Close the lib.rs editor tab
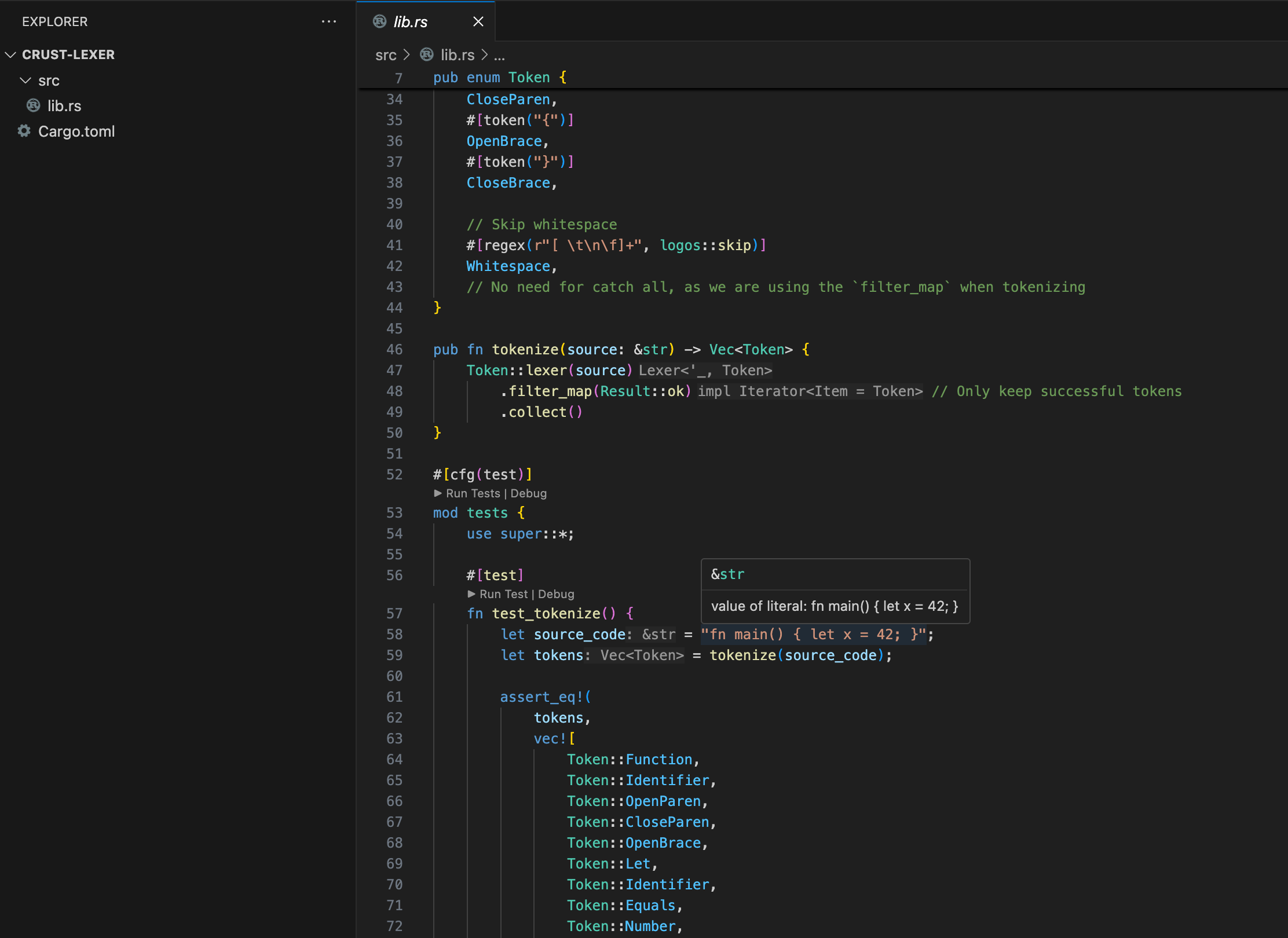The height and width of the screenshot is (938, 1288). (478, 21)
